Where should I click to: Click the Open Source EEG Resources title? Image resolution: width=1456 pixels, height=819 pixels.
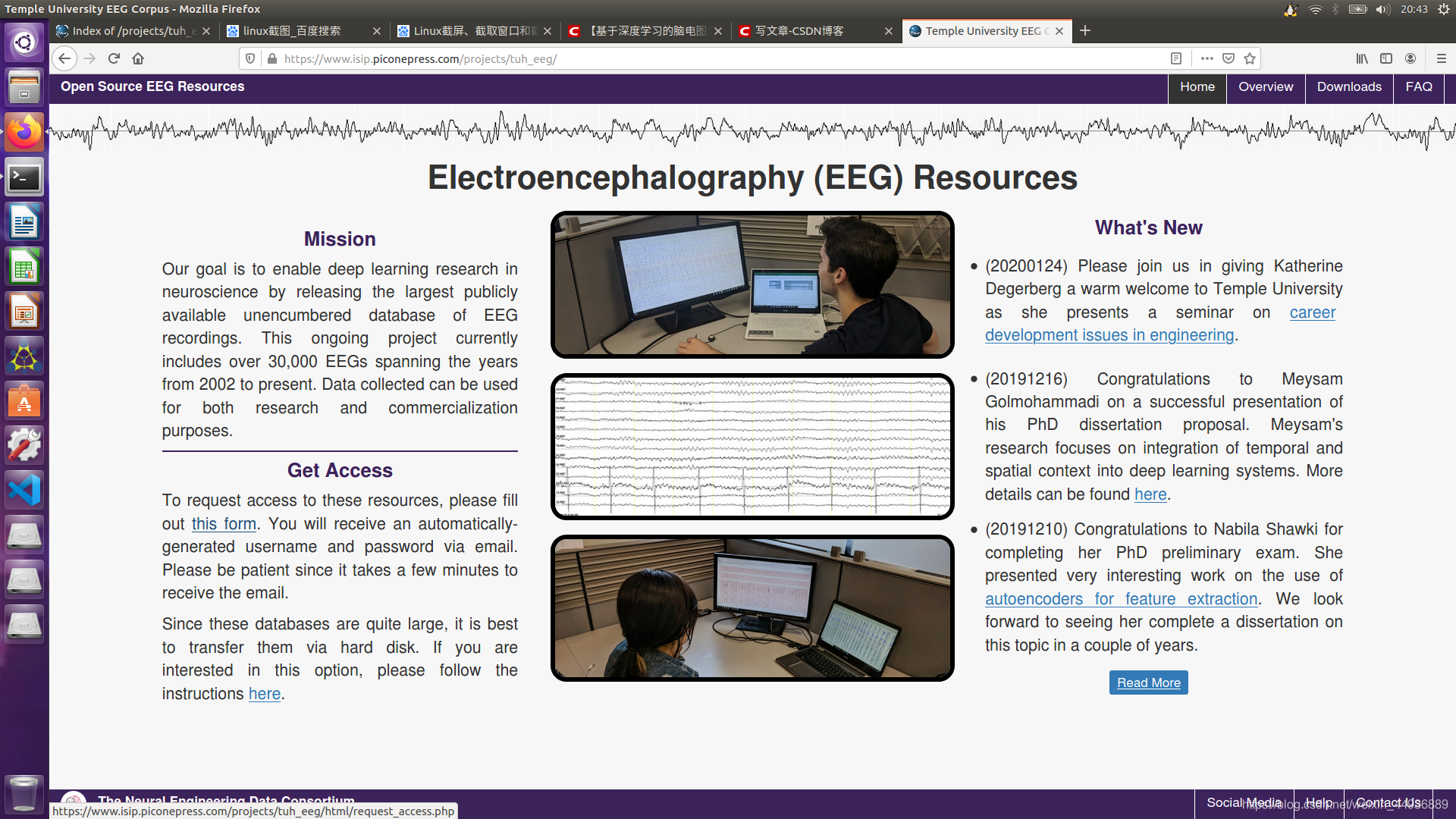pos(152,86)
